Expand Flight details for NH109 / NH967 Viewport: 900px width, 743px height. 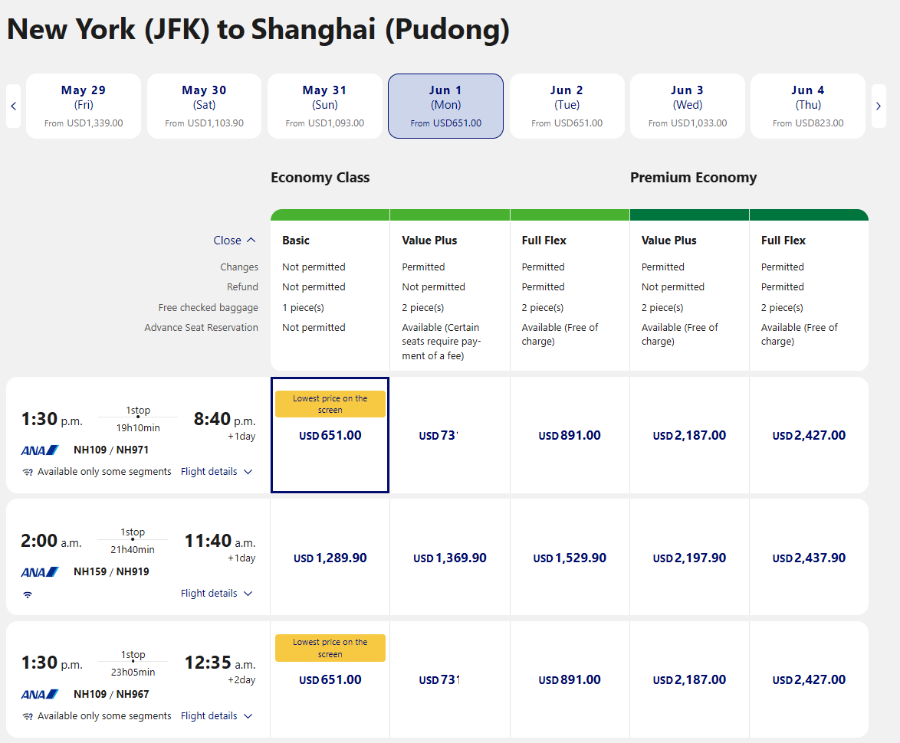(x=216, y=716)
